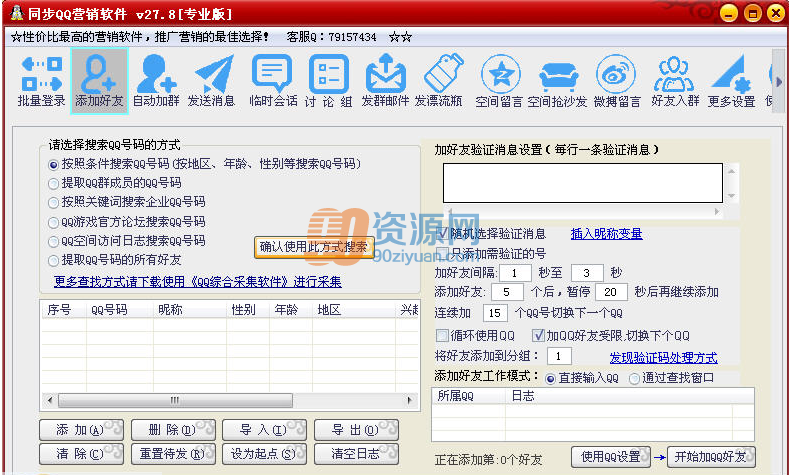This screenshot has height=475, width=789.
Task: Click the 添加好友 count field showing 5
Action: [507, 292]
